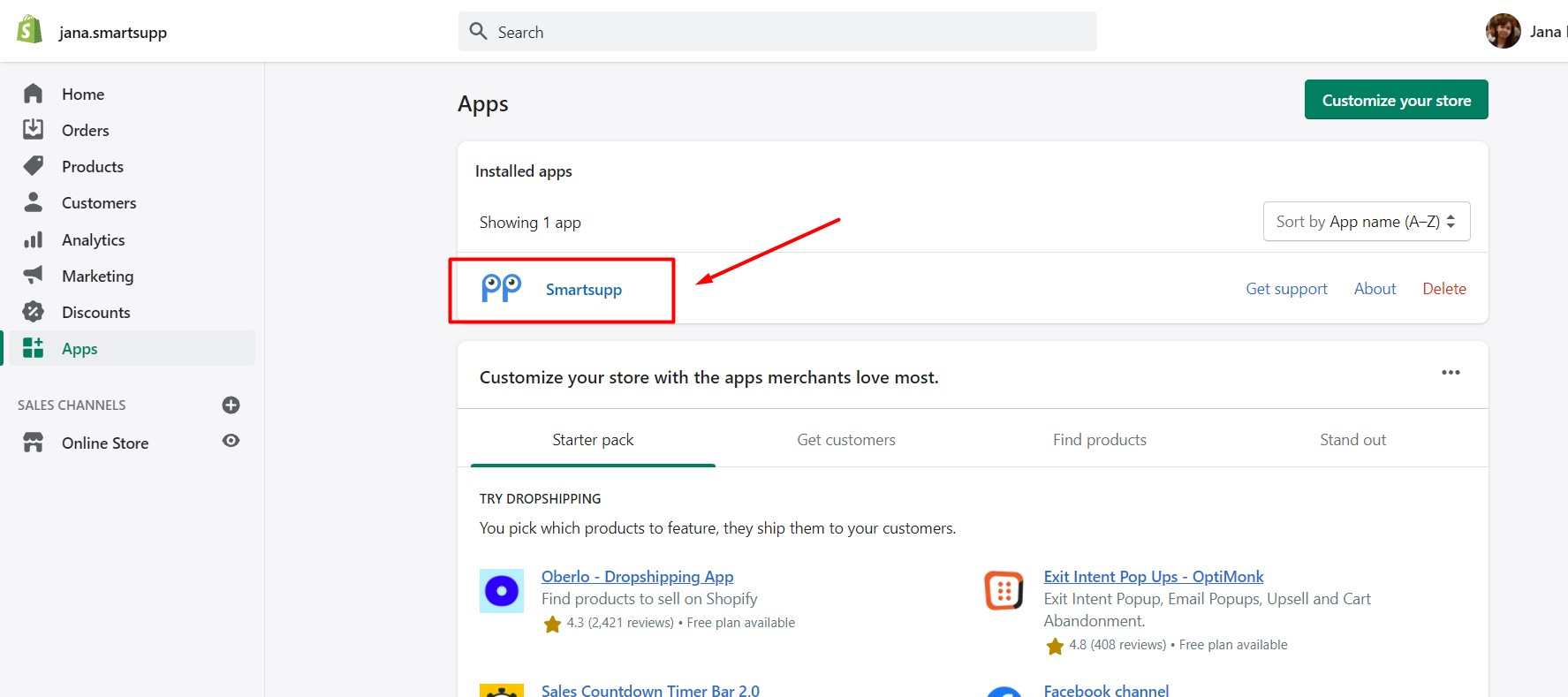Add a sales channel with plus icon
The height and width of the screenshot is (697, 1568).
[231, 405]
